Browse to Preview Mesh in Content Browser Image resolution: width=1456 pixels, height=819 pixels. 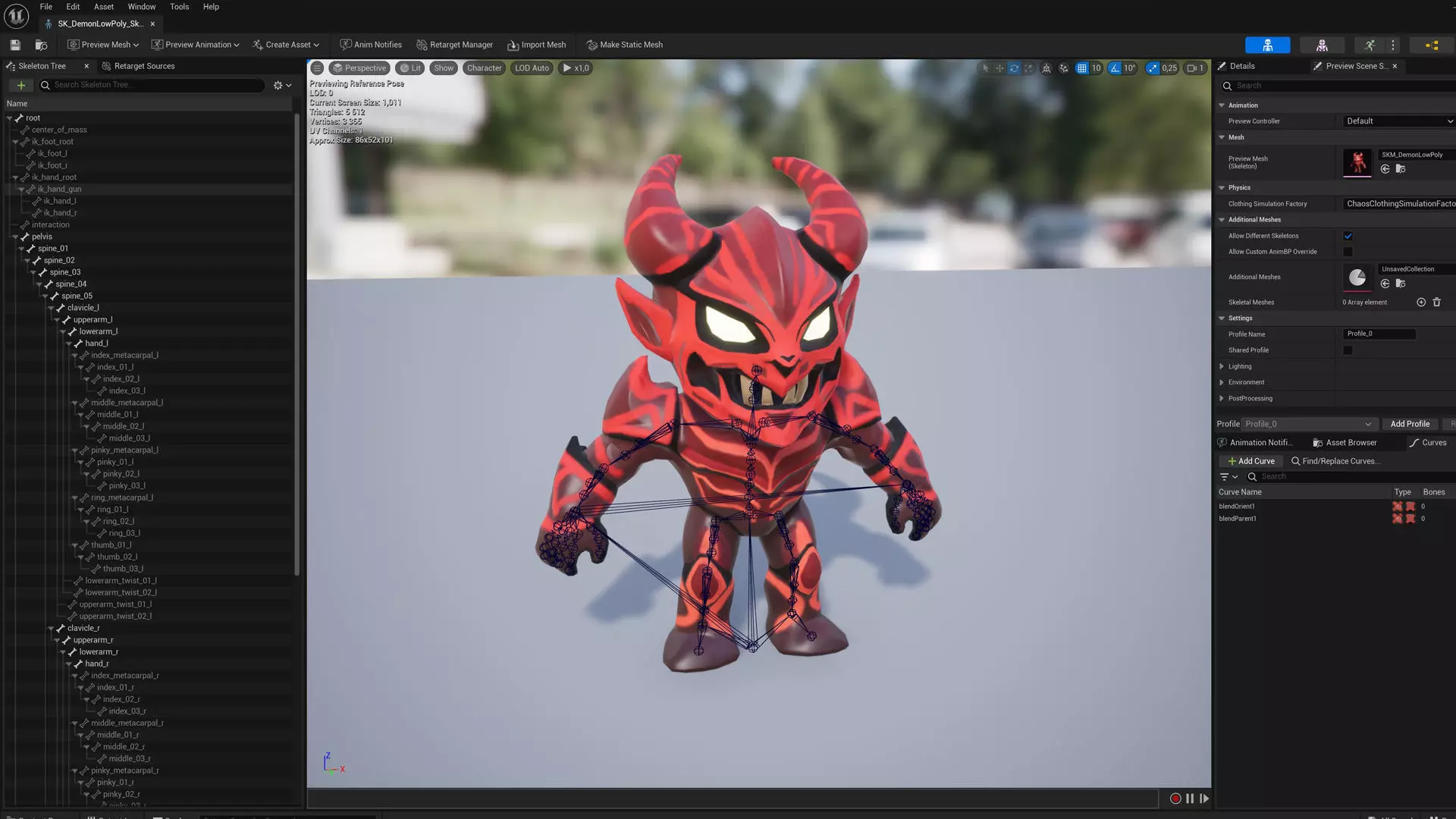pyautogui.click(x=1401, y=169)
